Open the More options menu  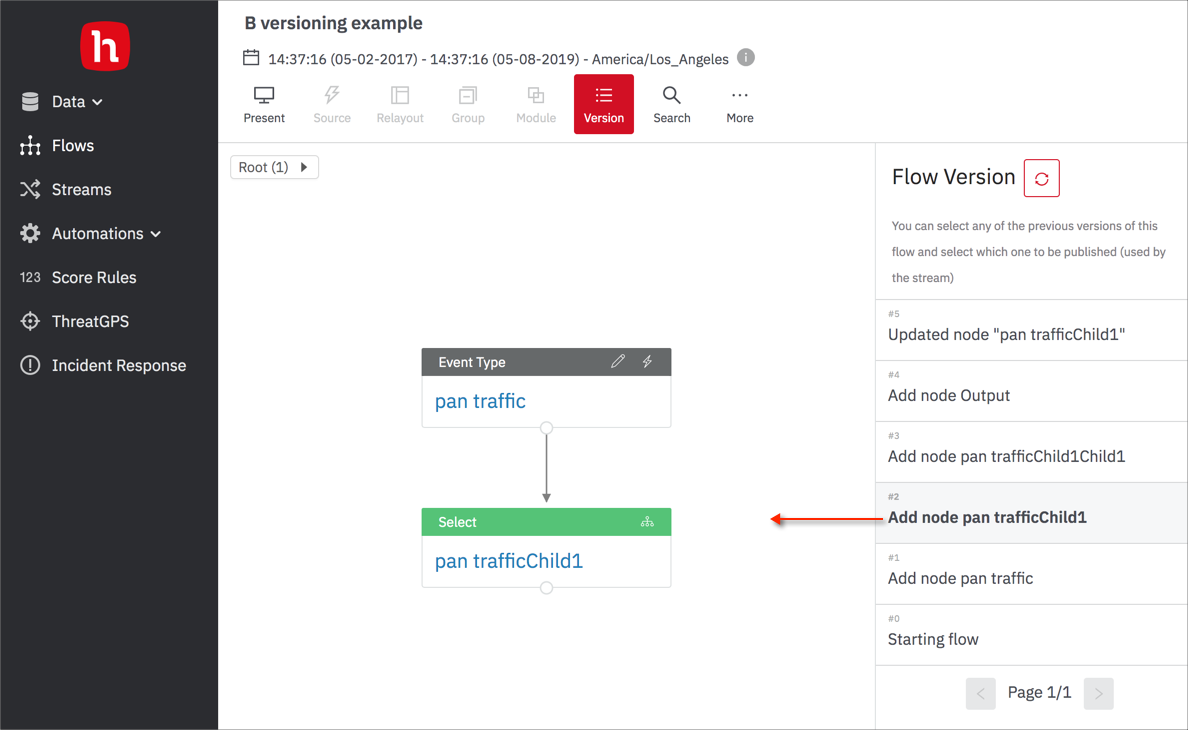pyautogui.click(x=739, y=105)
